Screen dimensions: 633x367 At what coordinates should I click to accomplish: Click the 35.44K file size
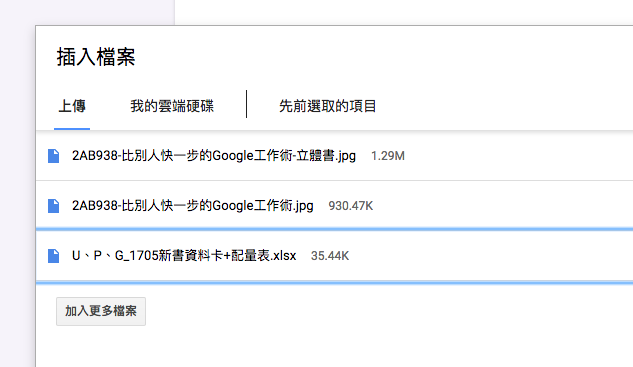(330, 256)
